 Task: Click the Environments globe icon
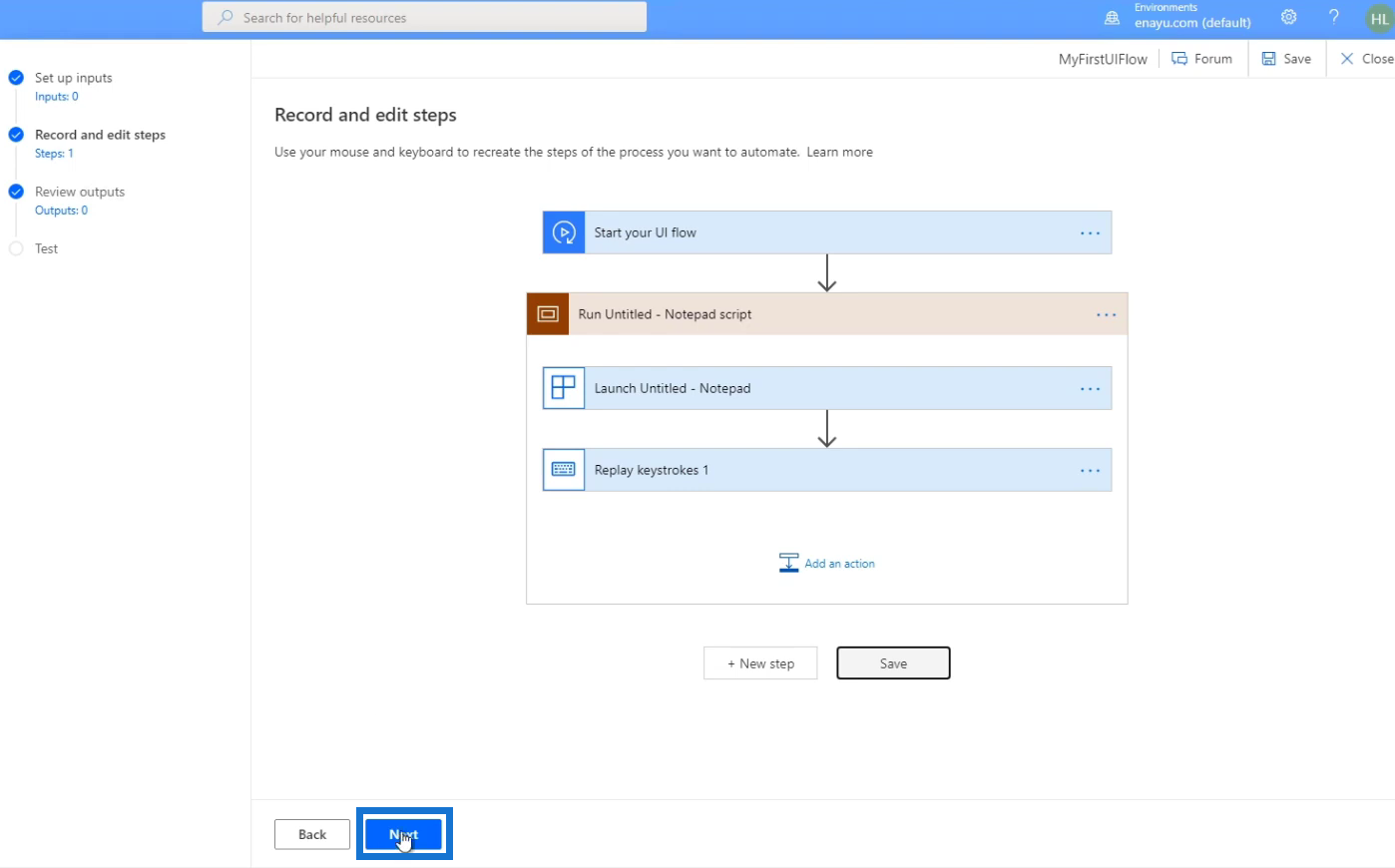click(1112, 18)
